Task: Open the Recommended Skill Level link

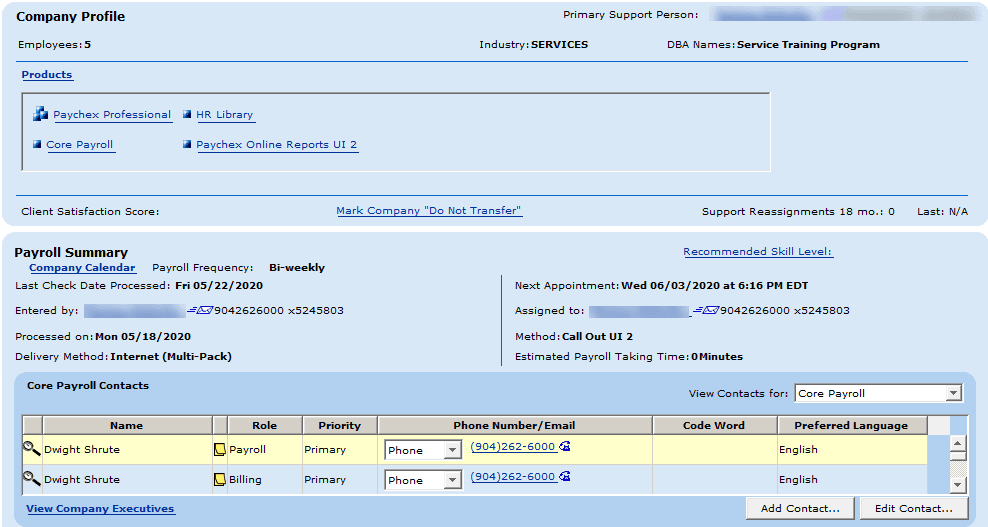Action: 758,252
